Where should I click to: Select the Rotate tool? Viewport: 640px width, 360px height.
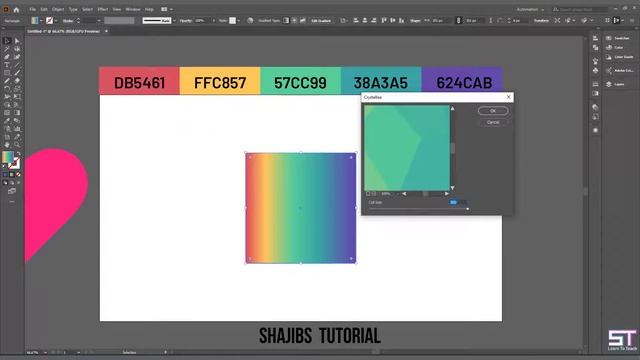(7, 89)
